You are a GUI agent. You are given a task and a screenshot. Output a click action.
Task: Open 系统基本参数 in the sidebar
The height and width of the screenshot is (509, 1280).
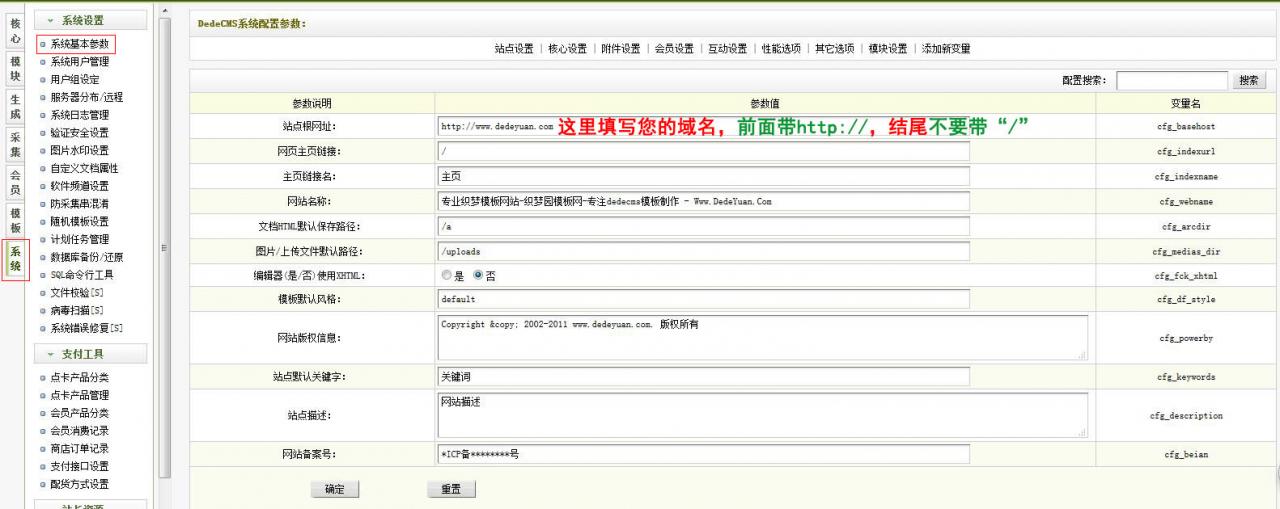coord(80,44)
